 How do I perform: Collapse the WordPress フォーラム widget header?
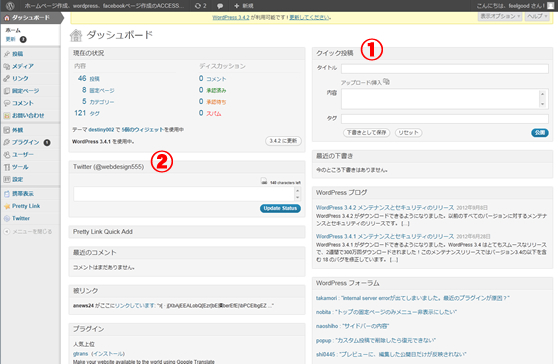point(432,283)
